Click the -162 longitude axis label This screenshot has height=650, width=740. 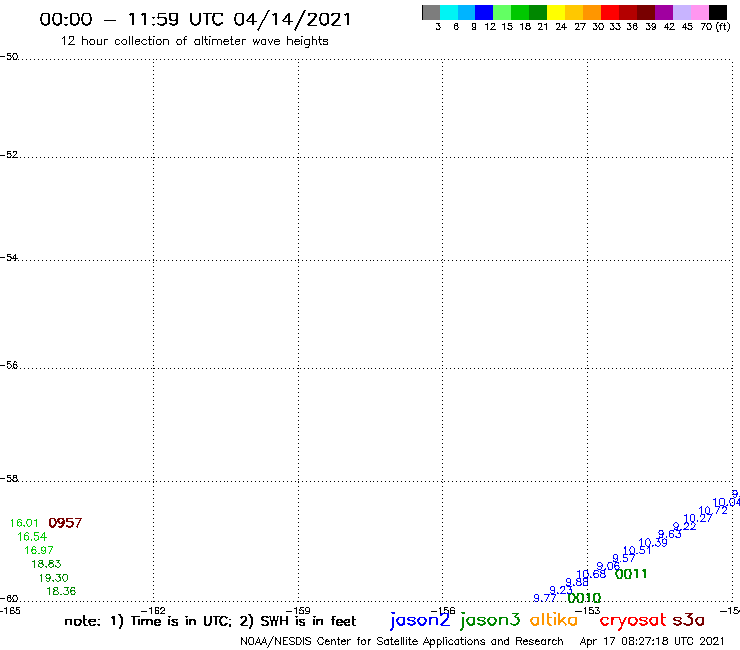click(x=153, y=611)
